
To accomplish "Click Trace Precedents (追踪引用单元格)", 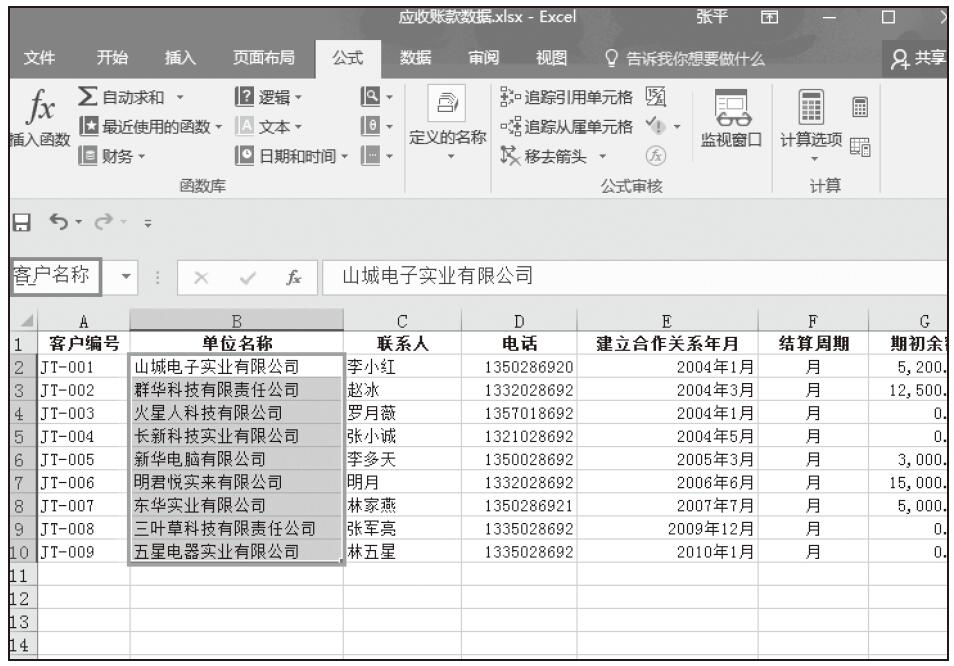I will pyautogui.click(x=568, y=99).
